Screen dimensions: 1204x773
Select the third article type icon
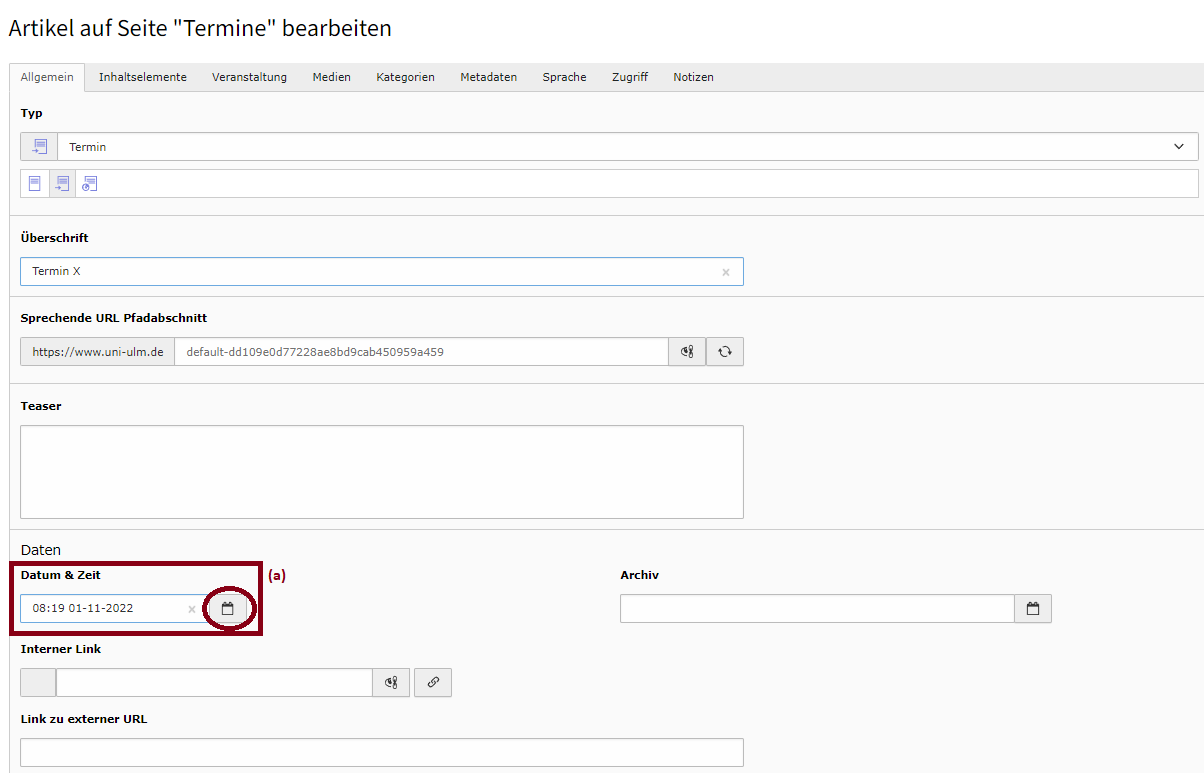(x=89, y=184)
